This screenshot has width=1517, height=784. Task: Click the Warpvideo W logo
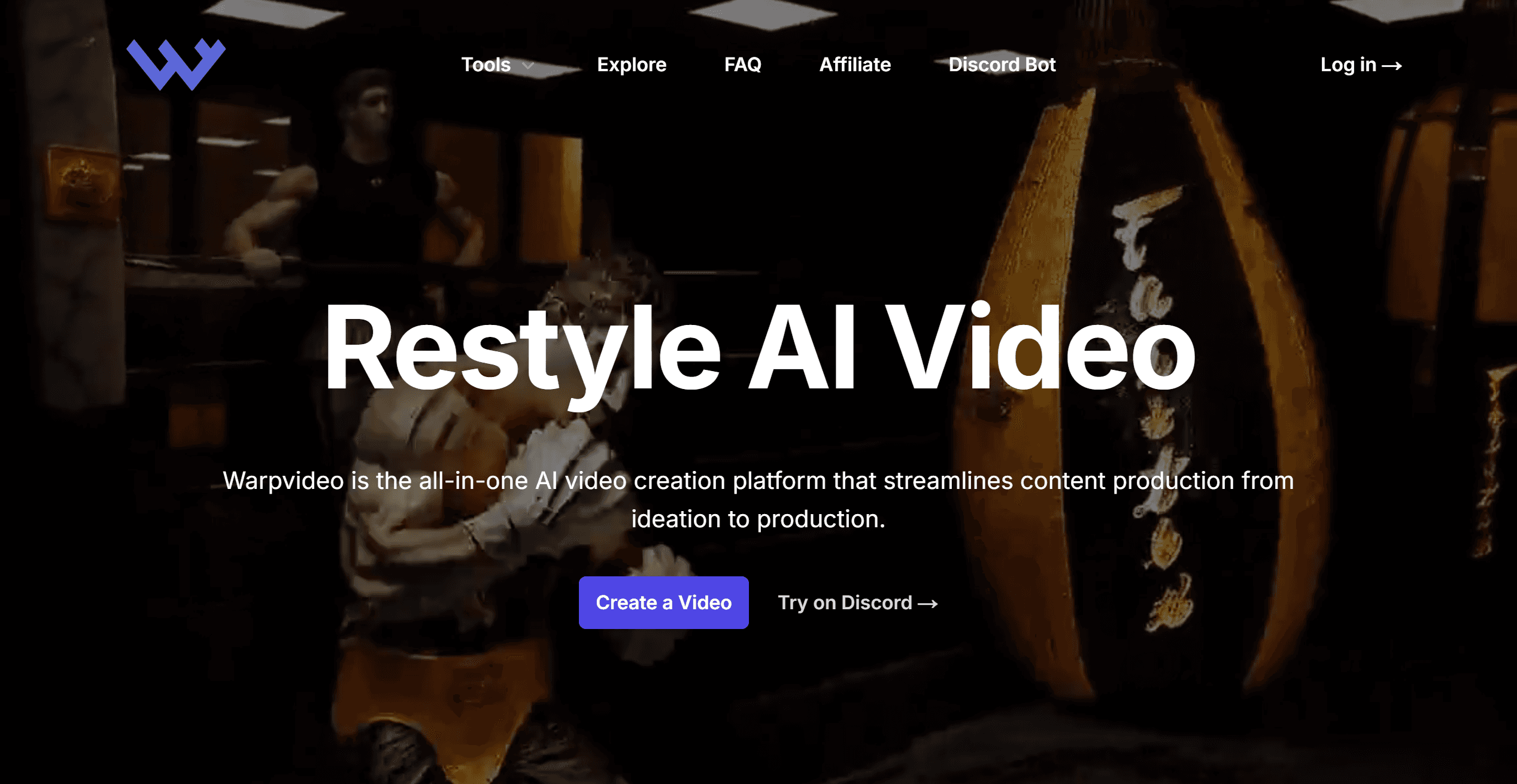(175, 65)
